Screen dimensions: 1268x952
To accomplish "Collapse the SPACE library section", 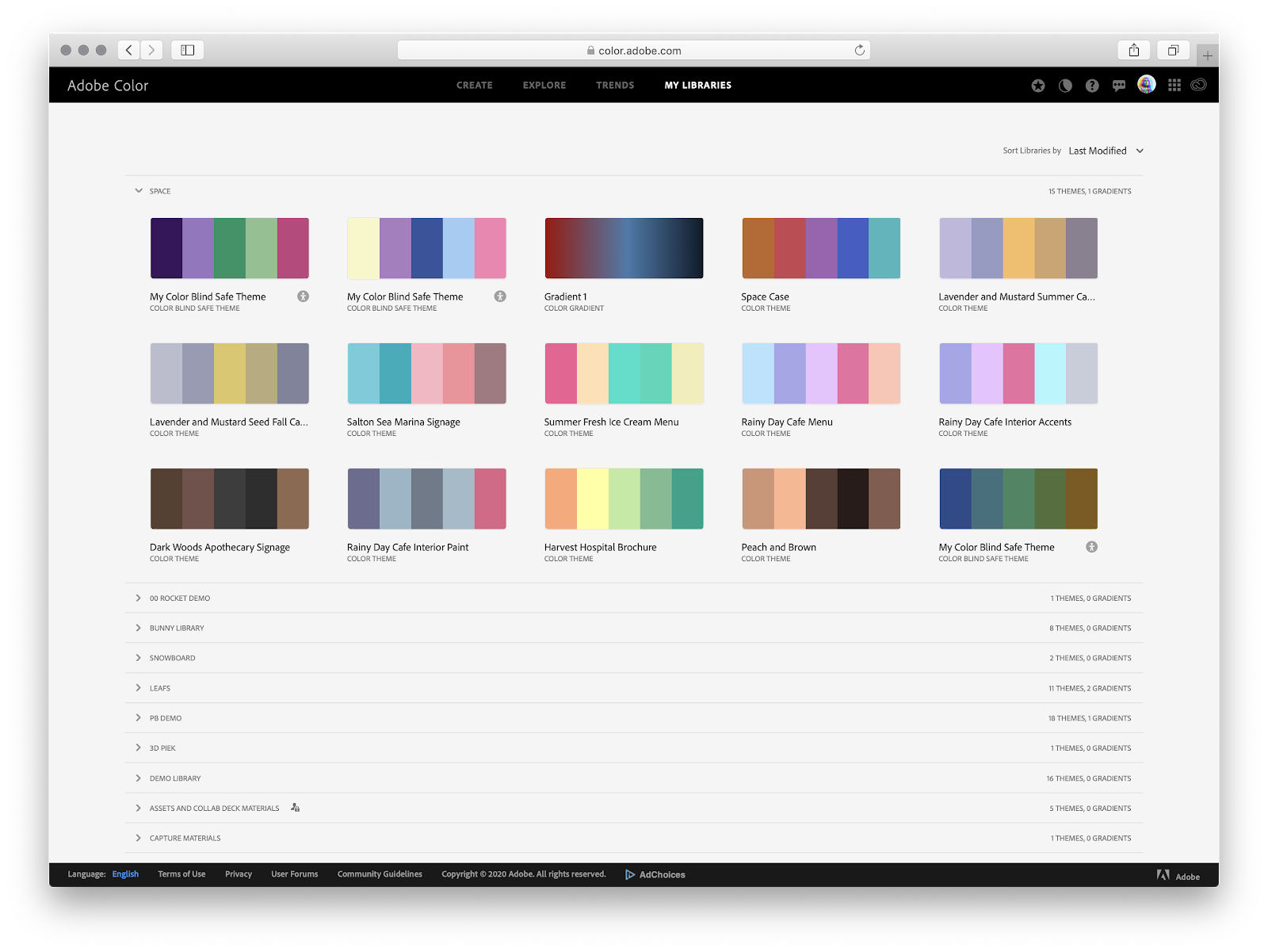I will (139, 190).
